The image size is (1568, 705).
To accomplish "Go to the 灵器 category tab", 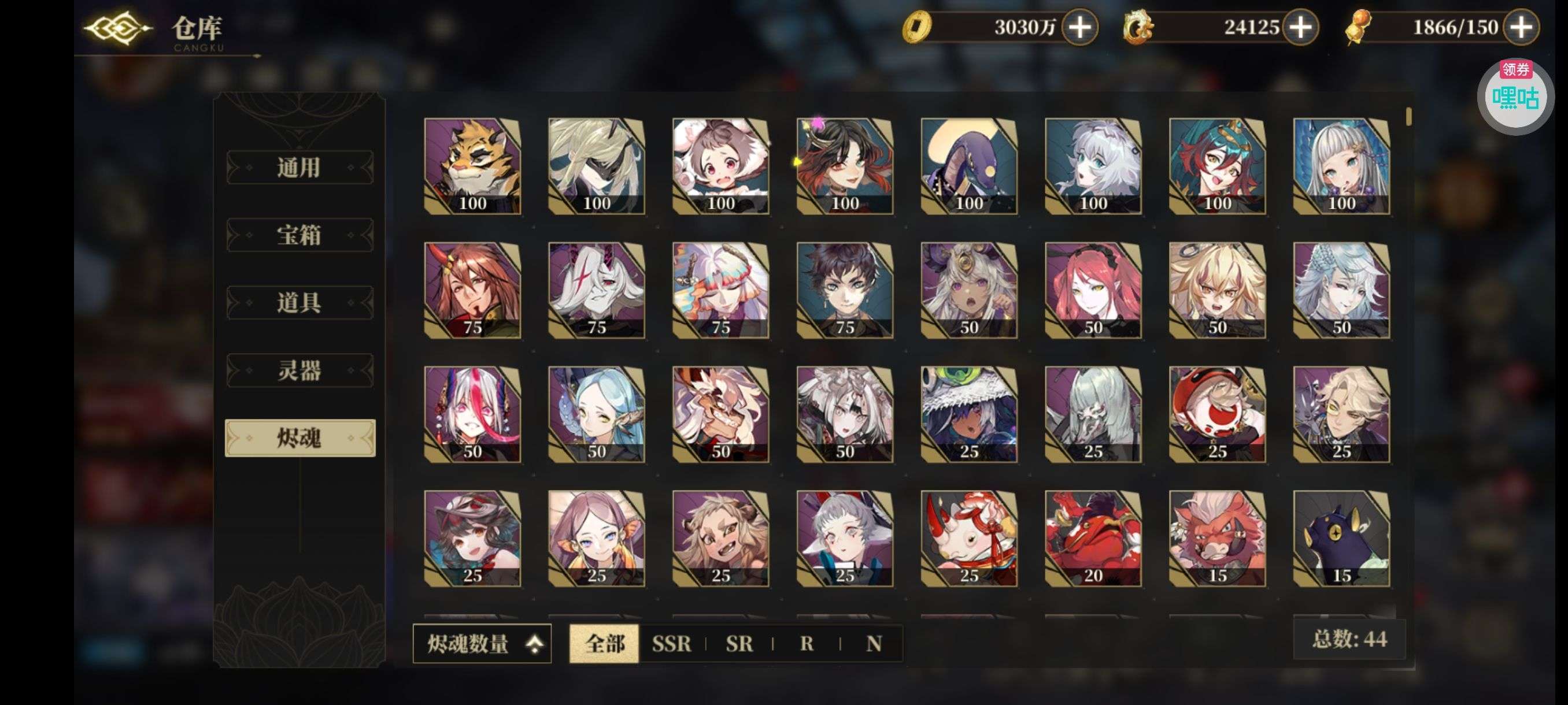I will pos(299,370).
